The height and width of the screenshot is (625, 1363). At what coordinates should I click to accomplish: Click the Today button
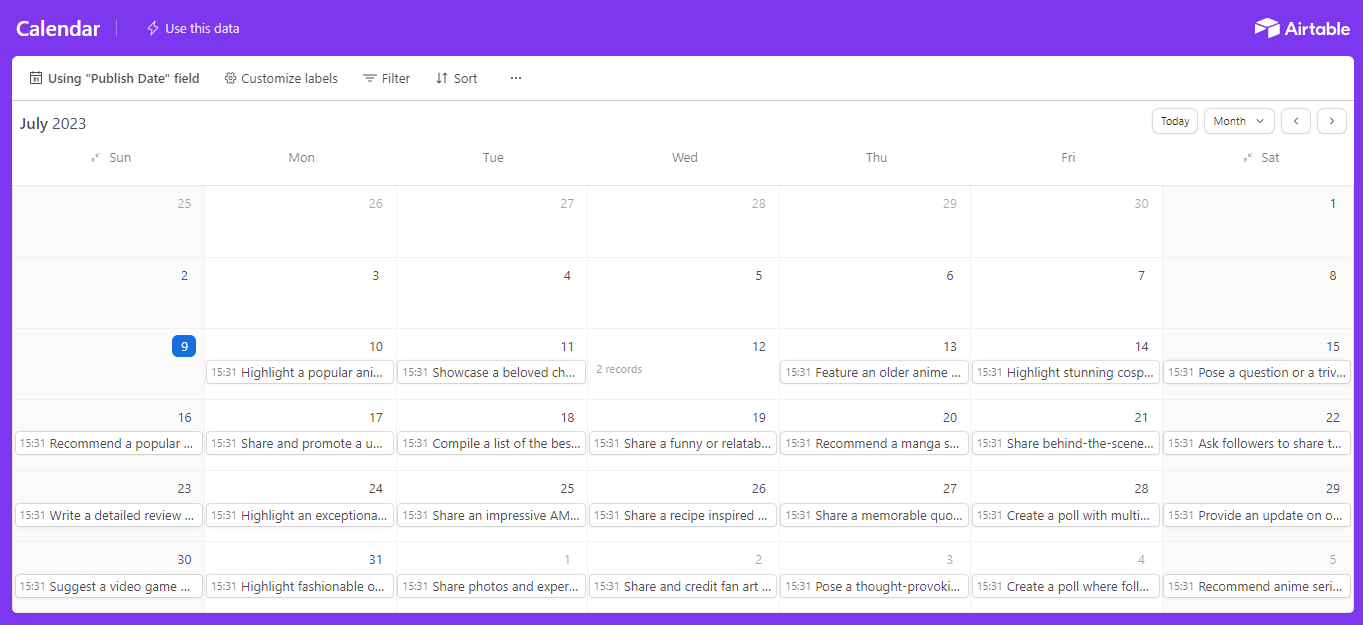pyautogui.click(x=1175, y=121)
